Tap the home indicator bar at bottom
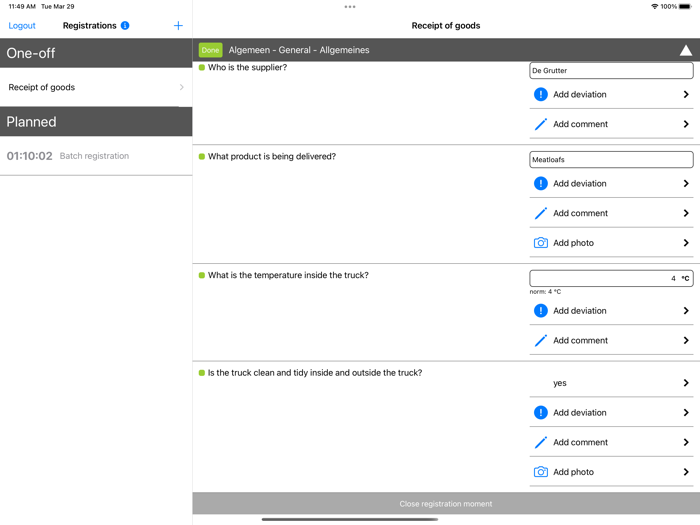This screenshot has width=700, height=525. (350, 519)
